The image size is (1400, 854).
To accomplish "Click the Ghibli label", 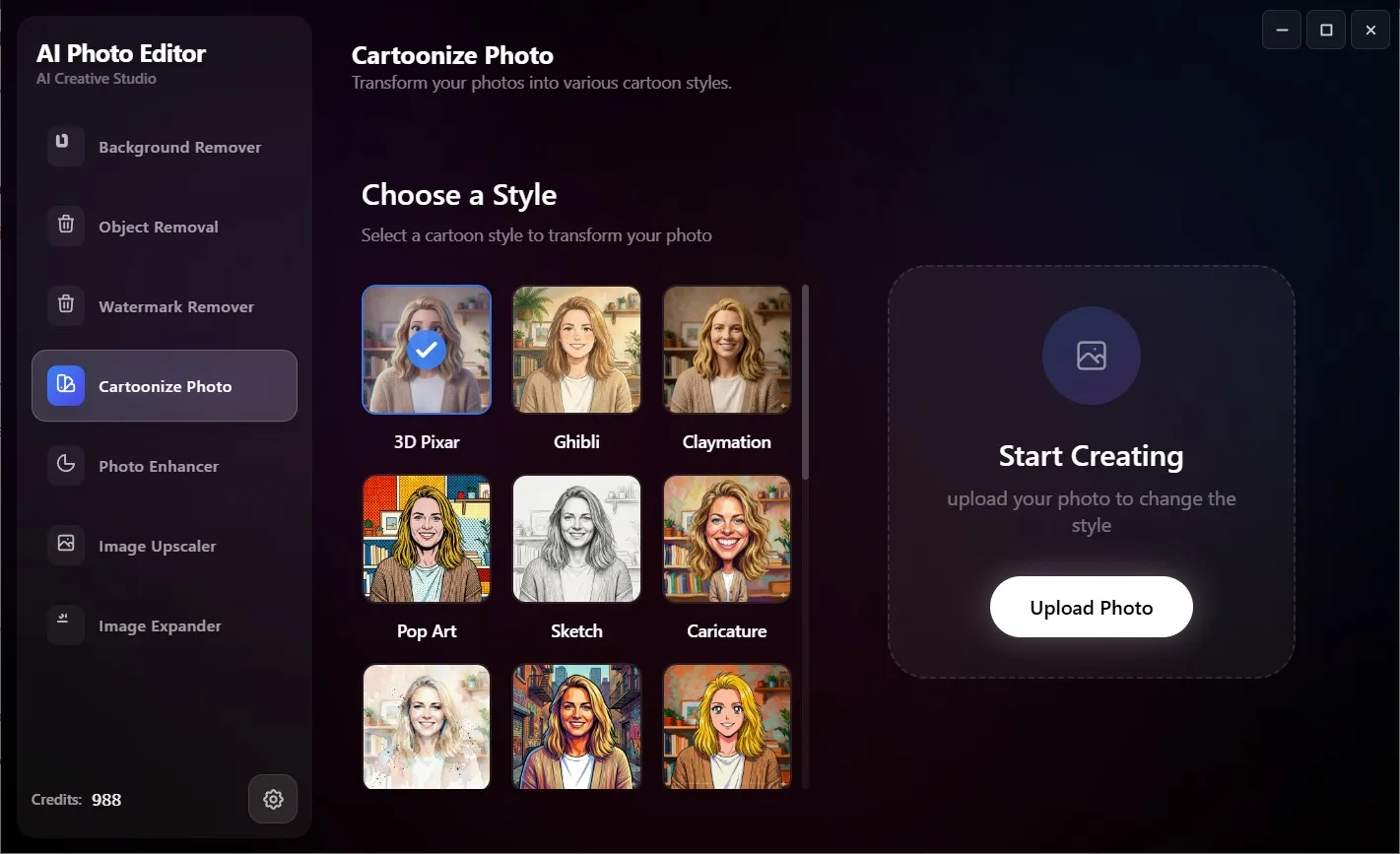I will [x=576, y=442].
